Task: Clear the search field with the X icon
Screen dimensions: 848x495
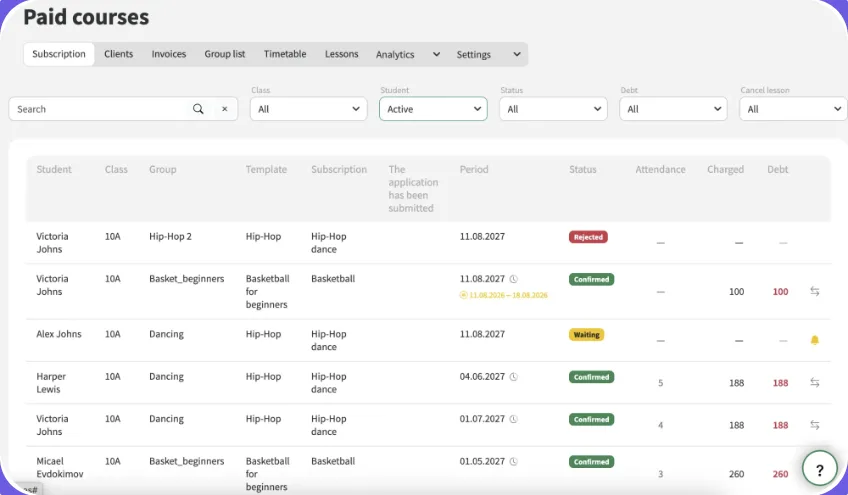Action: pyautogui.click(x=224, y=109)
